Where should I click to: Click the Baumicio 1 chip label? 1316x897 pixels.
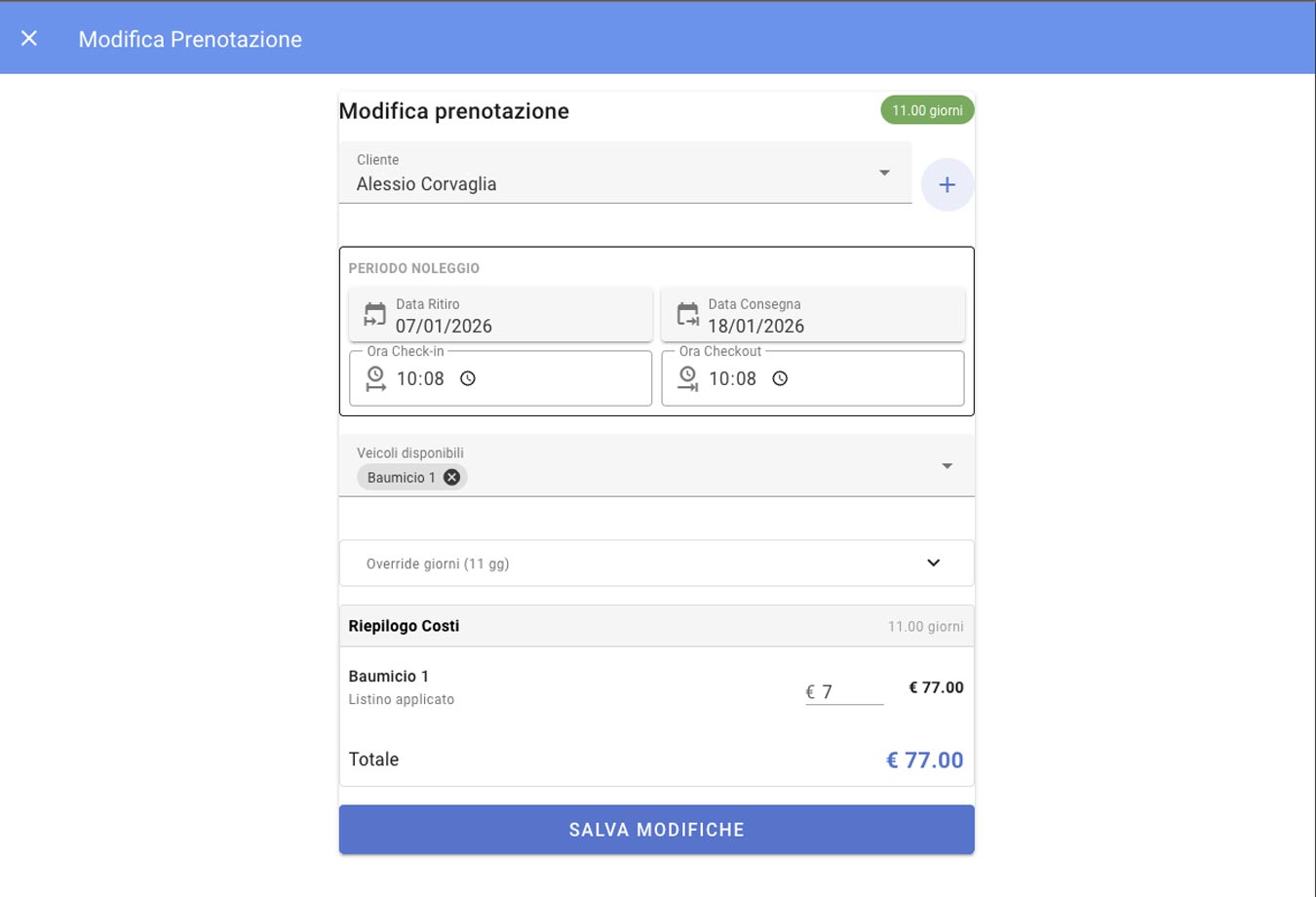(402, 477)
